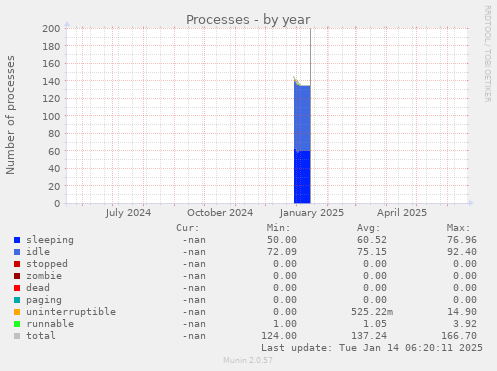
Task: Click the paging legend color swatch
Action: pyautogui.click(x=17, y=300)
